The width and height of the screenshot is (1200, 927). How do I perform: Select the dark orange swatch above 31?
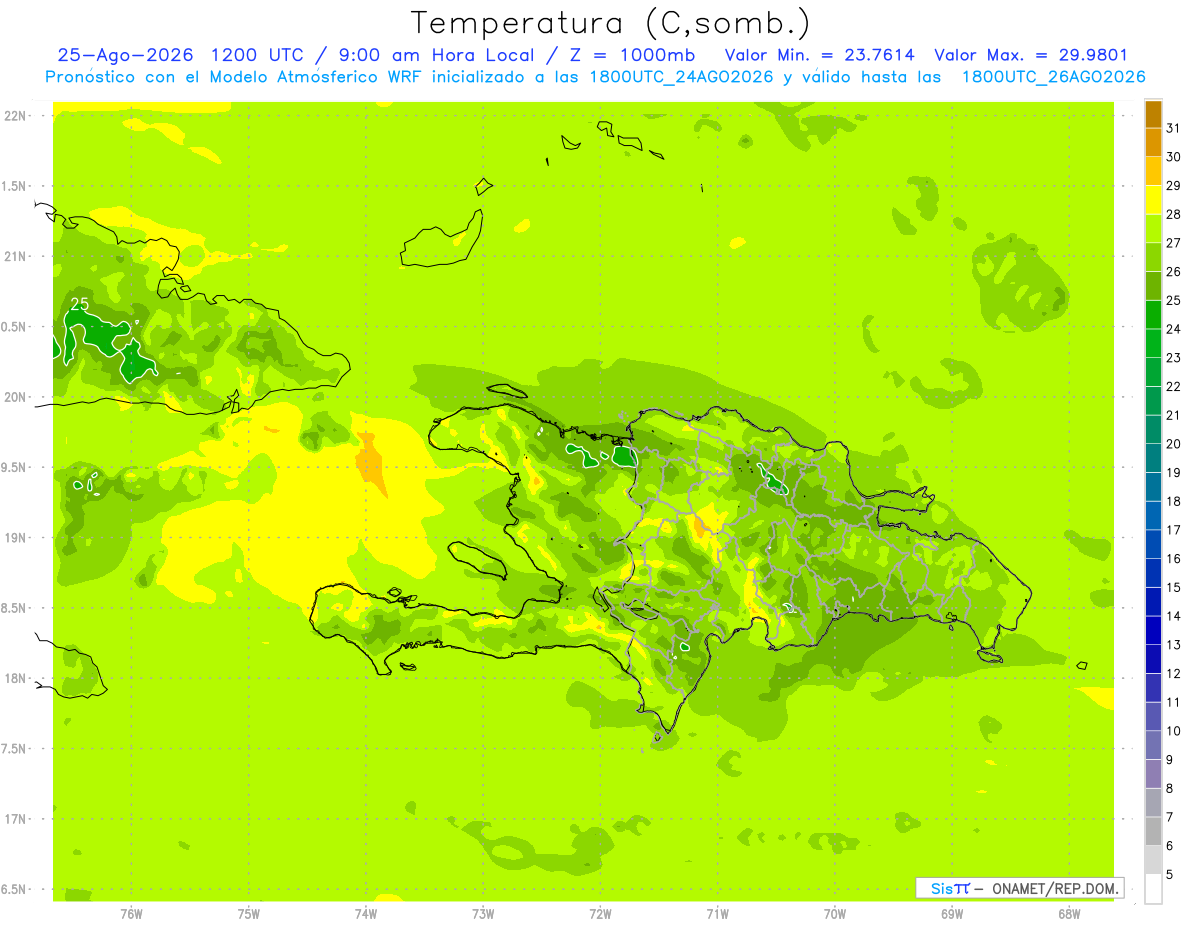pyautogui.click(x=1153, y=114)
